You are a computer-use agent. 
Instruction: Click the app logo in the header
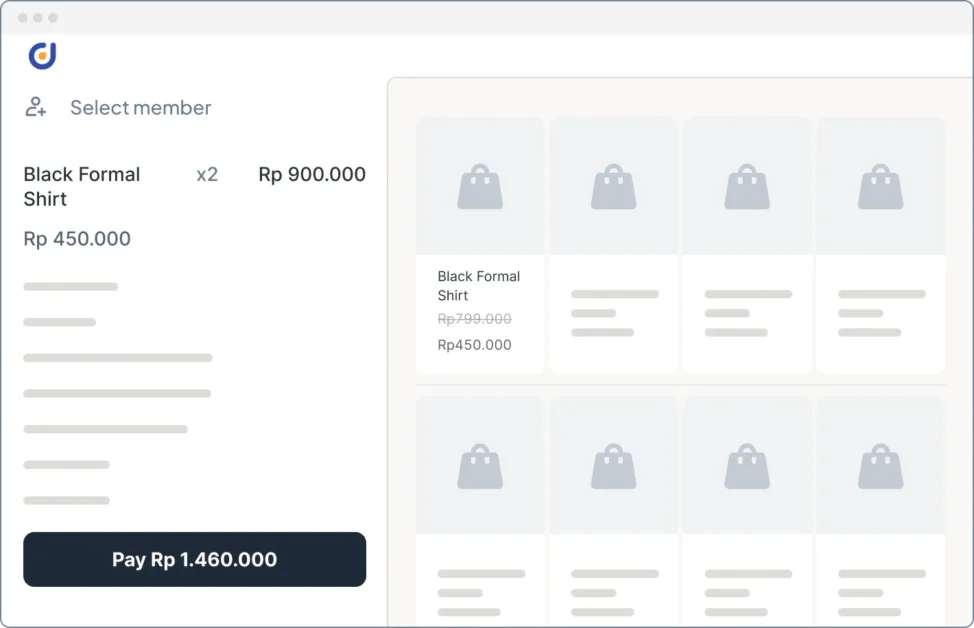pos(42,56)
